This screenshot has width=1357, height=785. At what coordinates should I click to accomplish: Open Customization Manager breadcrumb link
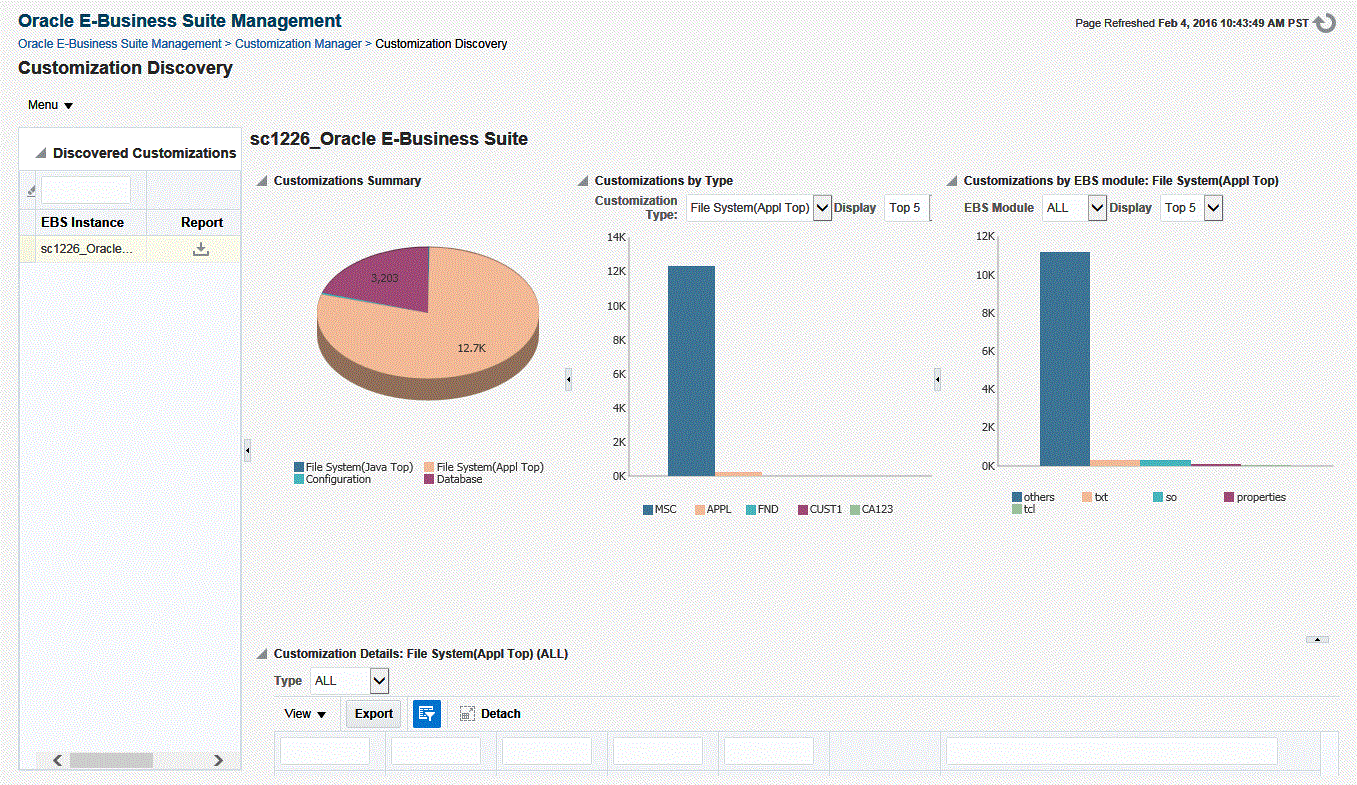click(x=298, y=44)
